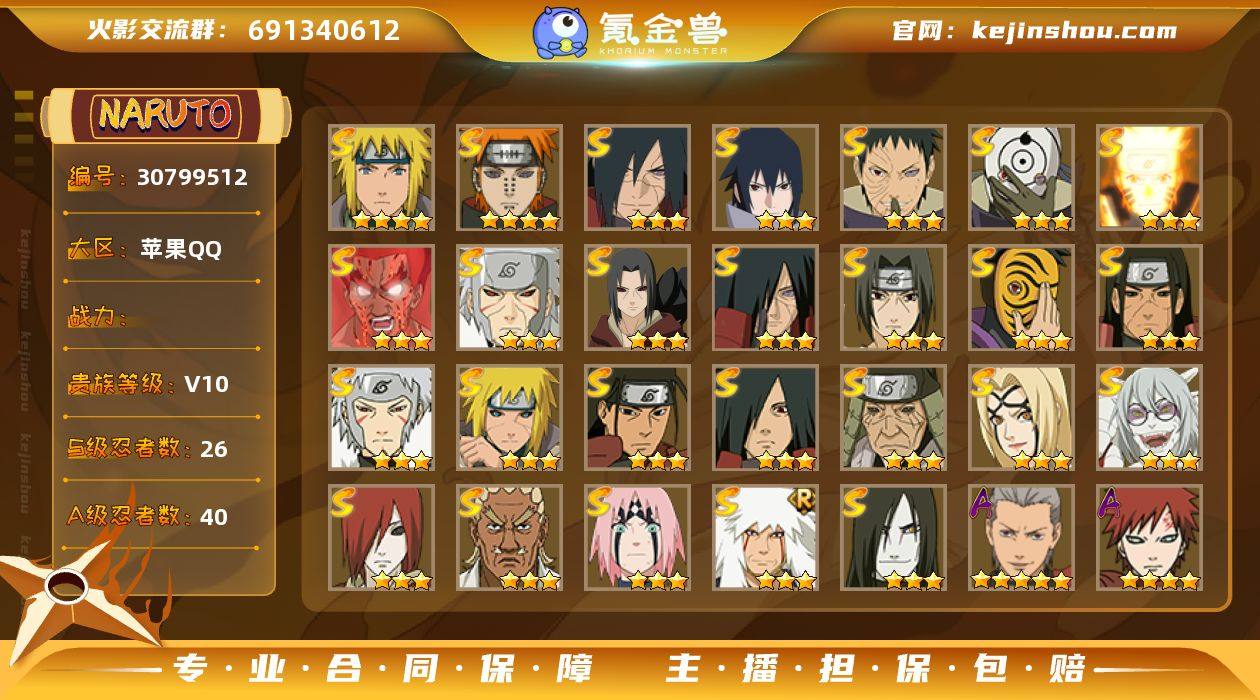Click the blue one-eyed monster logo
1260x700 pixels.
coord(559,31)
